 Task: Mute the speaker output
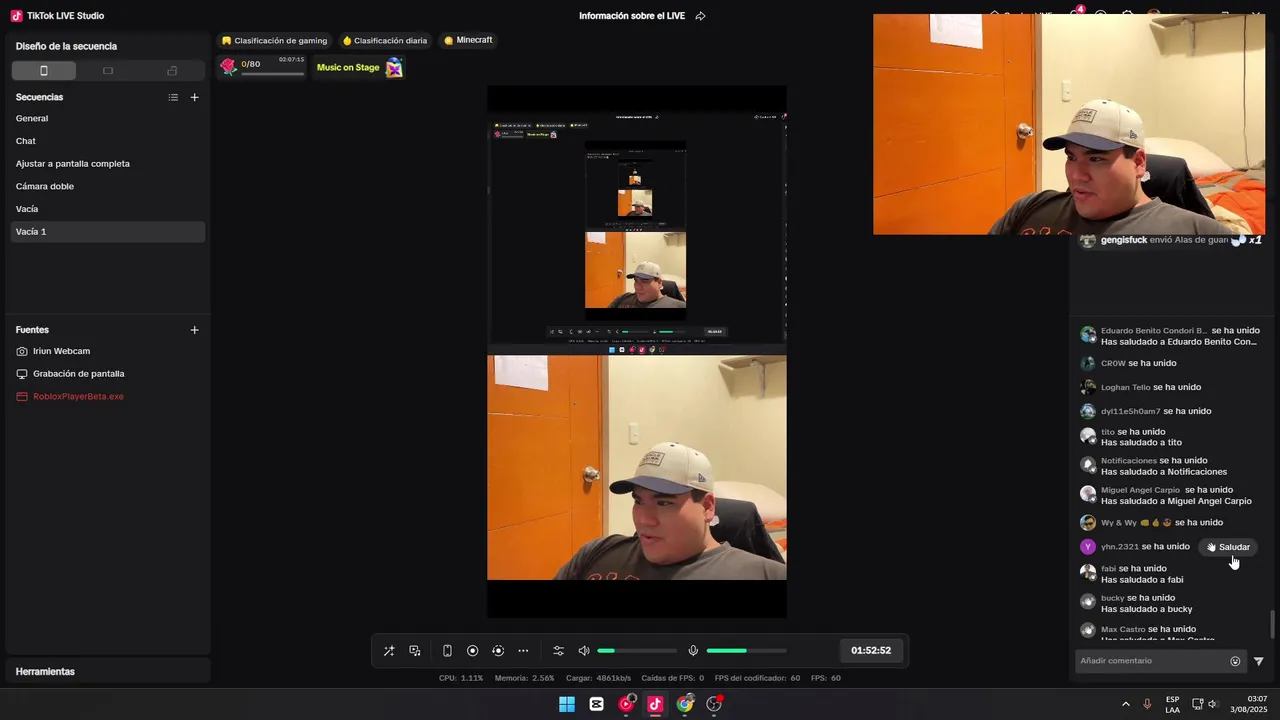(584, 651)
